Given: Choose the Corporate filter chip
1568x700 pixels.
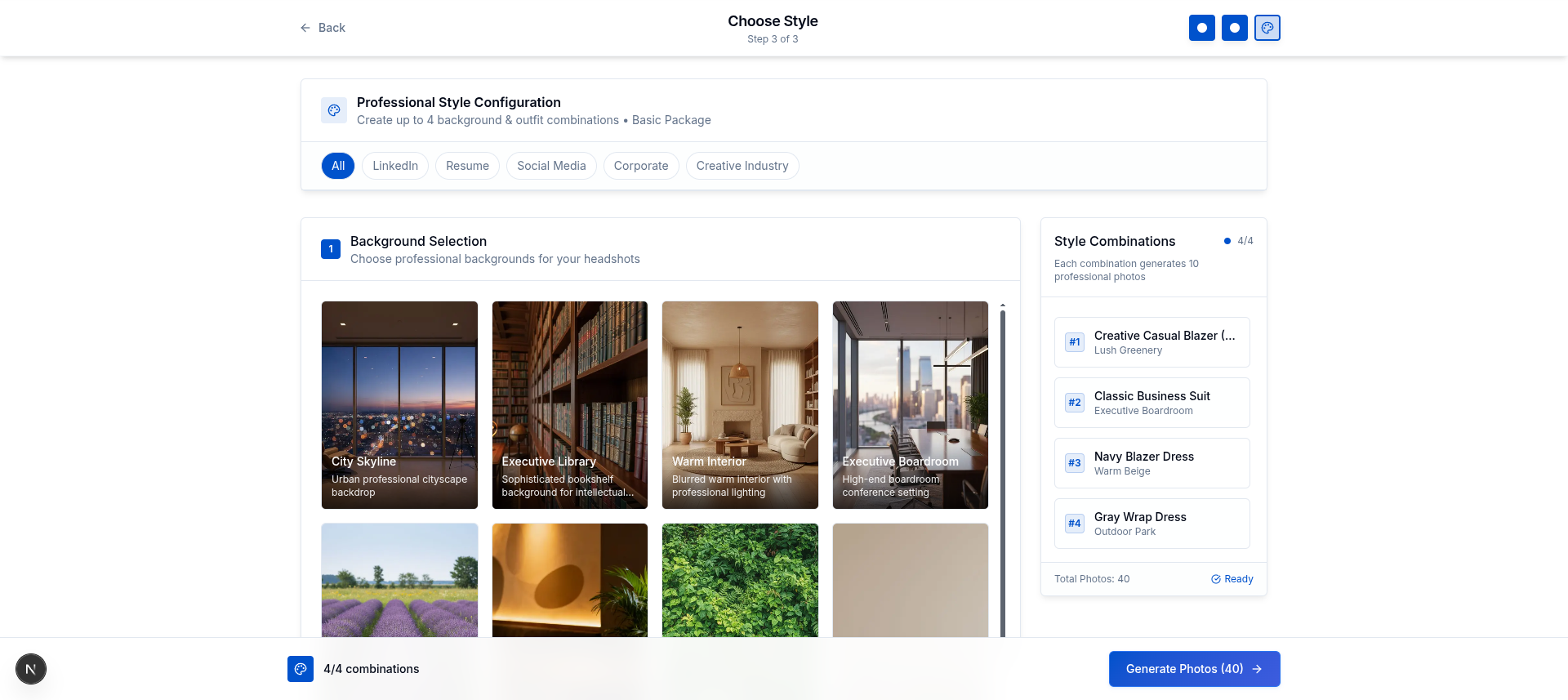Looking at the screenshot, I should pyautogui.click(x=641, y=166).
